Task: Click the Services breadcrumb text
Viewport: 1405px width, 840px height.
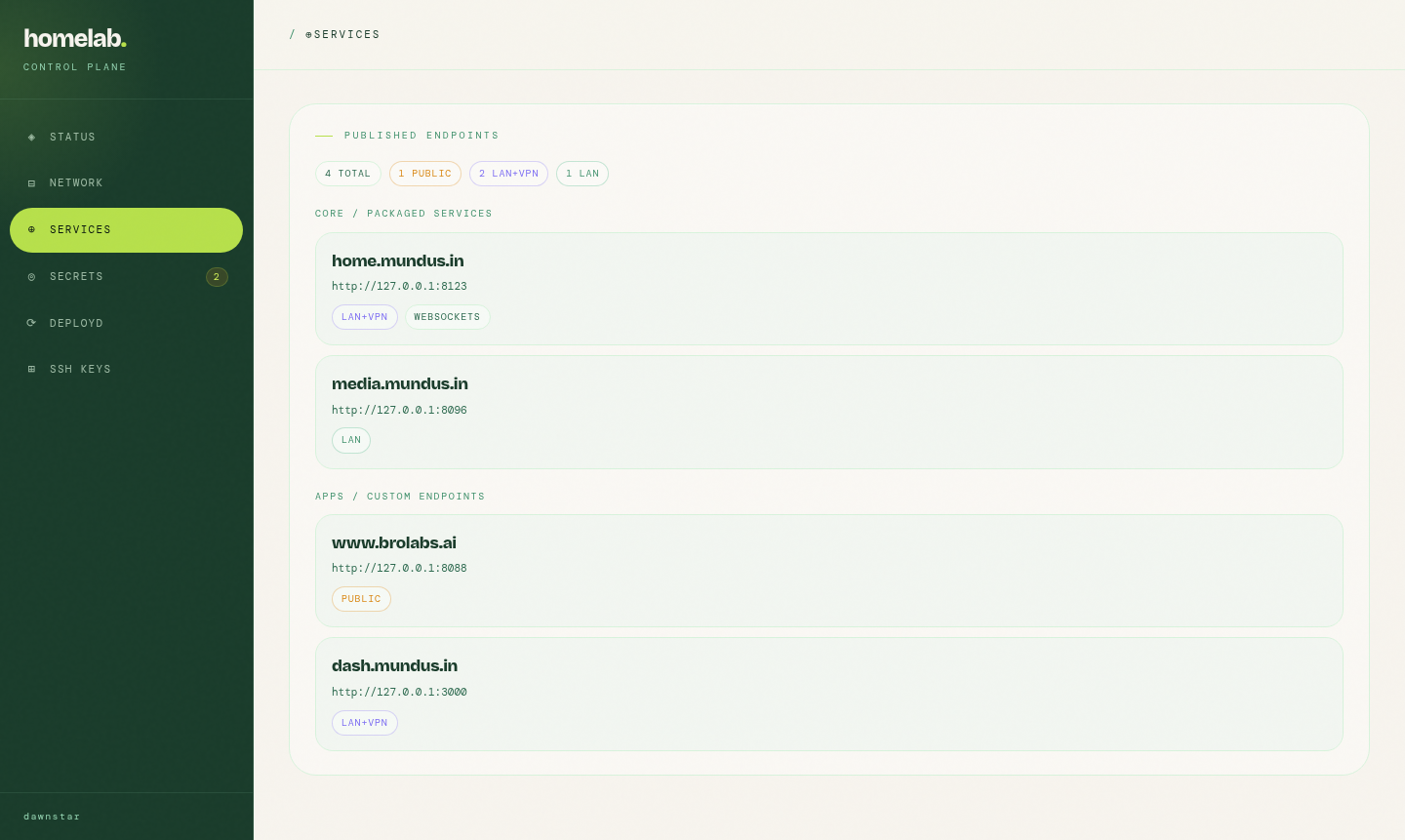Action: coord(347,35)
